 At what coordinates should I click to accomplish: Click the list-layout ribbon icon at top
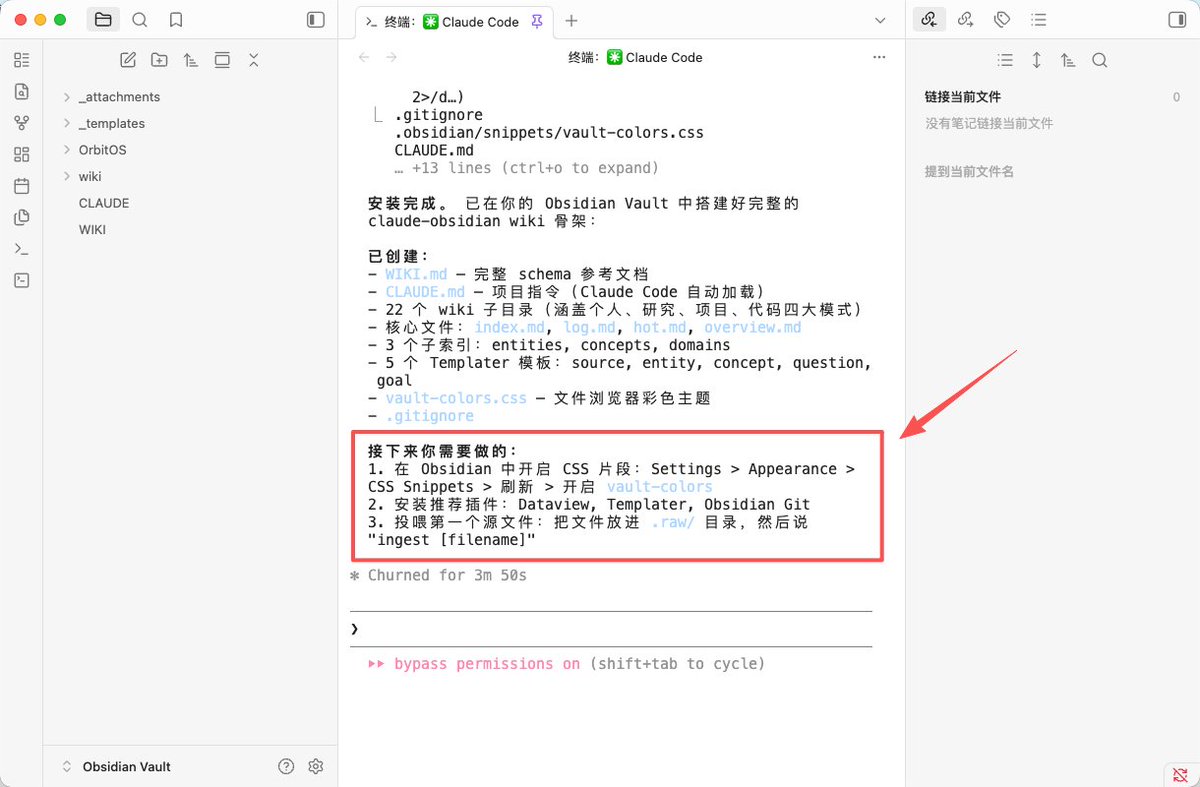tap(22, 60)
